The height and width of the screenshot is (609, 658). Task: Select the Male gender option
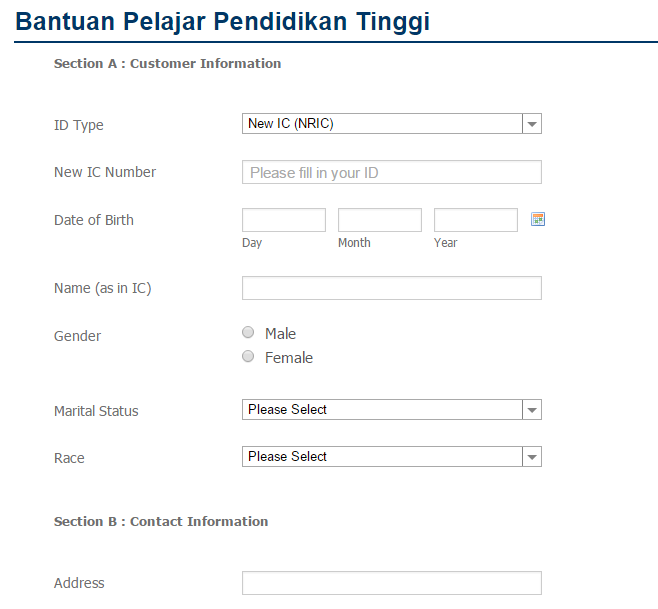(248, 332)
